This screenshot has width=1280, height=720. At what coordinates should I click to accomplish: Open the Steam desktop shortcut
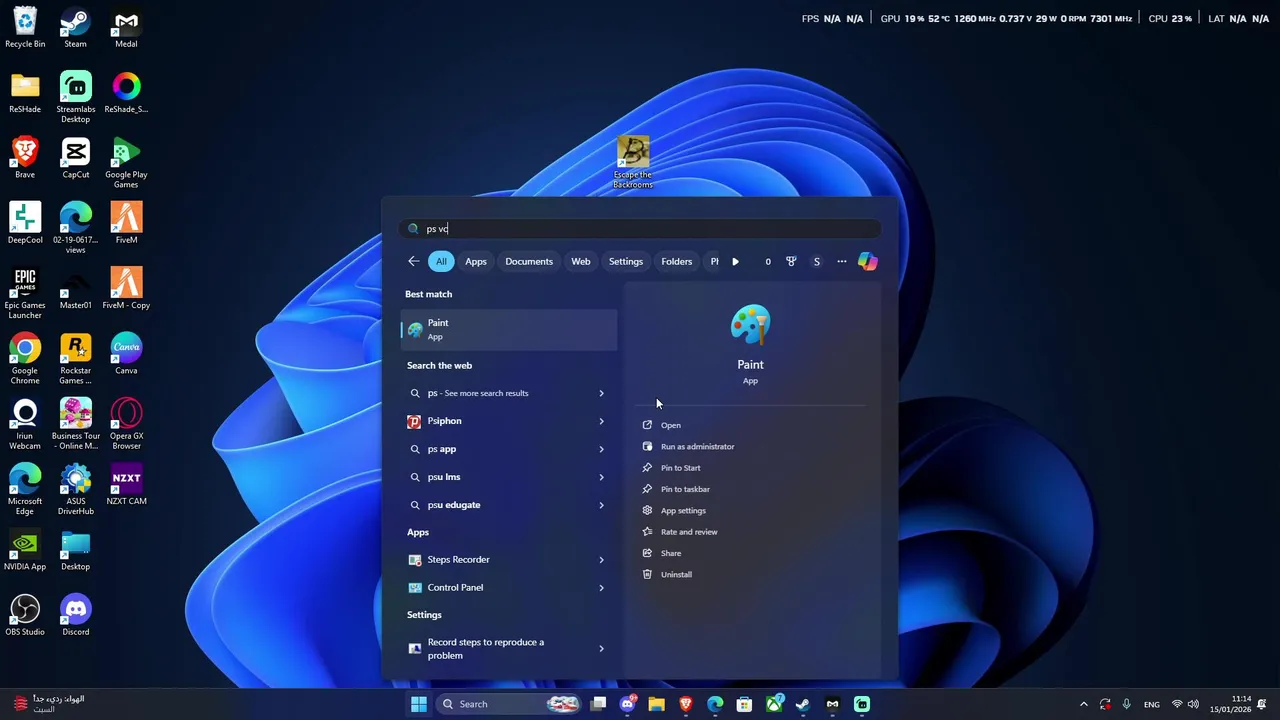(75, 28)
